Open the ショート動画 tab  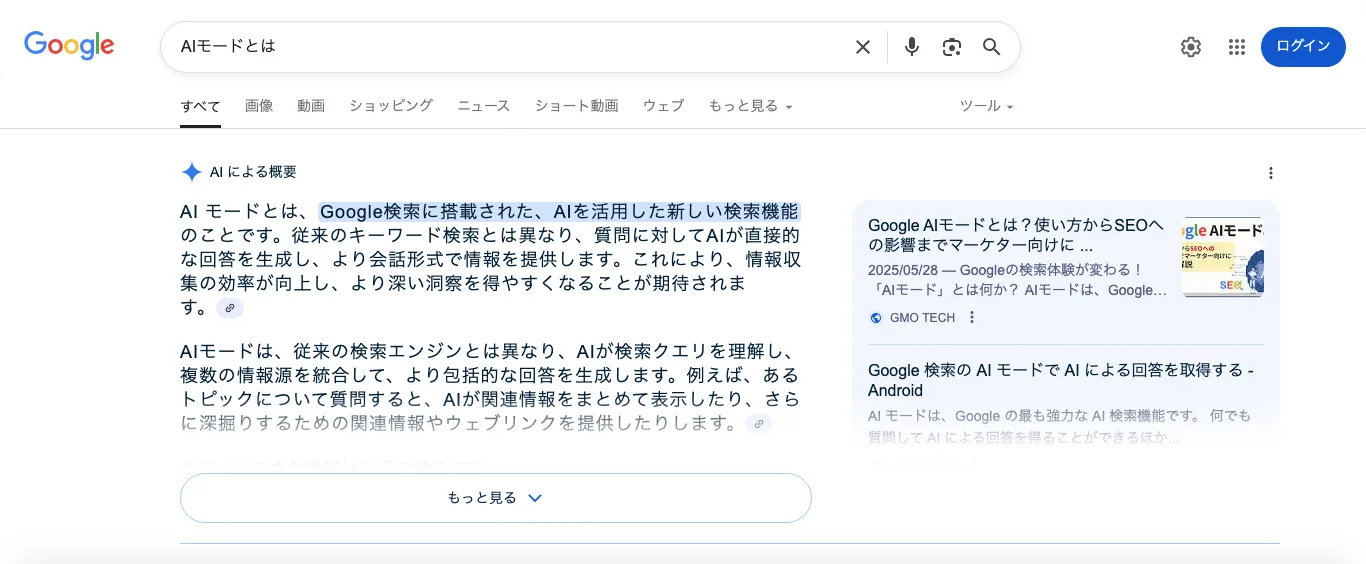[577, 106]
